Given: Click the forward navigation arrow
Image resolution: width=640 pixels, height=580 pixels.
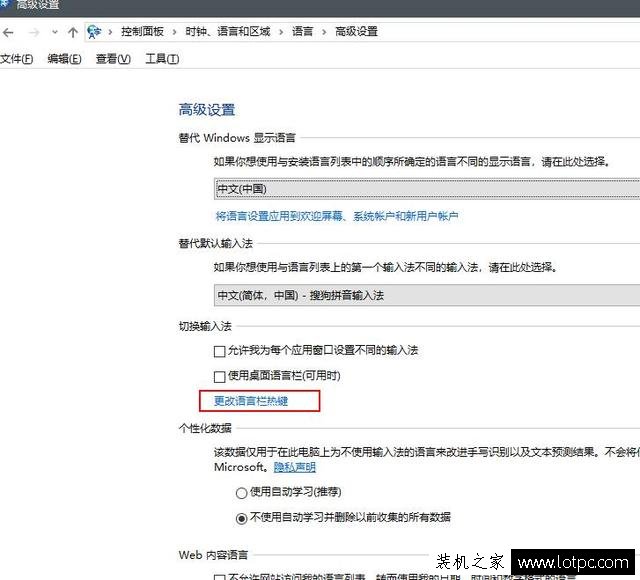Looking at the screenshot, I should pos(34,32).
